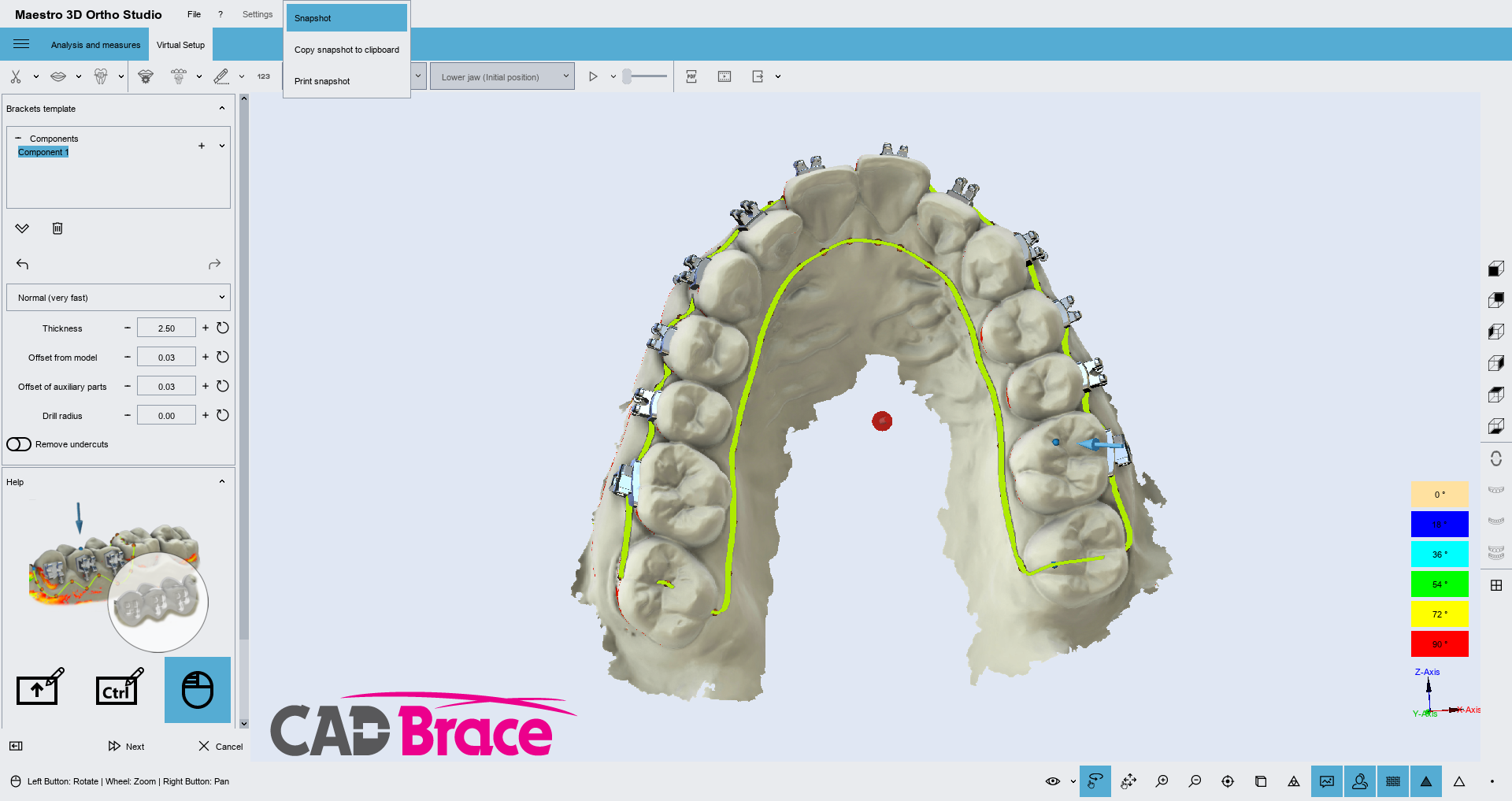Image resolution: width=1512 pixels, height=801 pixels.
Task: Click the undo arrow icon
Action: 22,265
